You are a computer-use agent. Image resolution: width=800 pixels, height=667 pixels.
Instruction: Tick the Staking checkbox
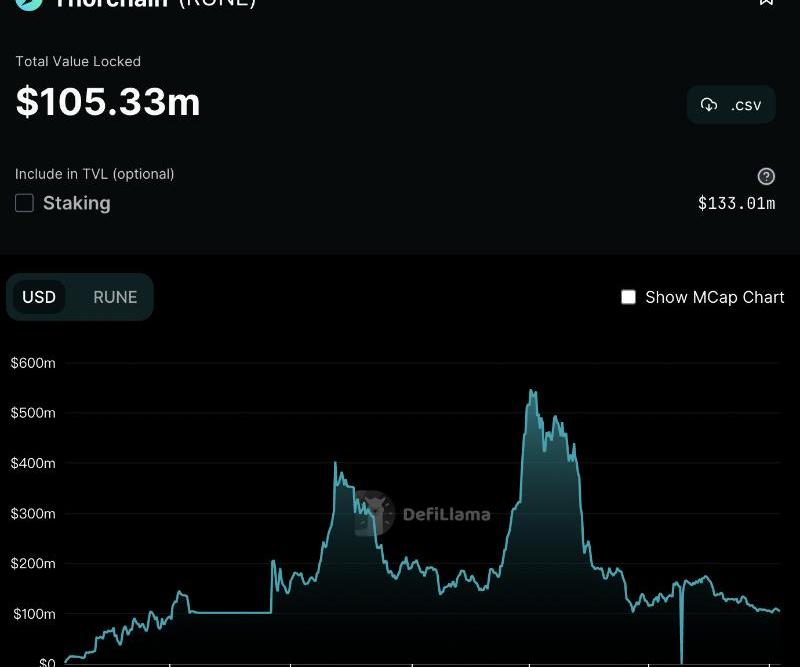click(25, 203)
